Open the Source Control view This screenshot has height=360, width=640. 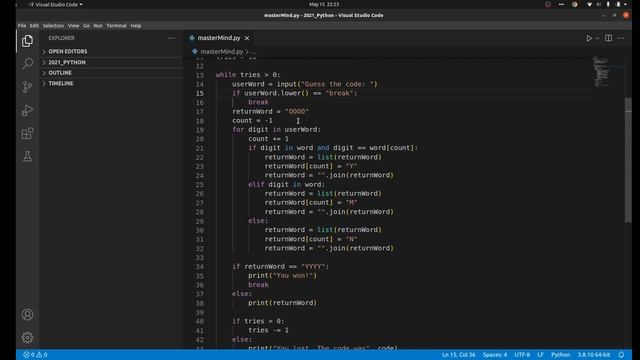coord(27,87)
